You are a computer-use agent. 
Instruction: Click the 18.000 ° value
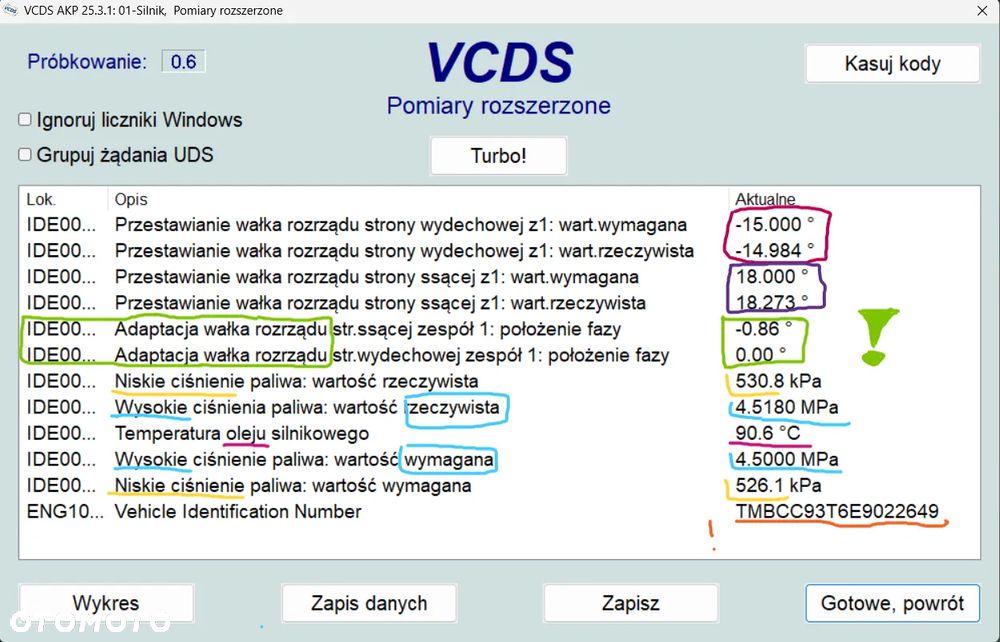coord(772,277)
